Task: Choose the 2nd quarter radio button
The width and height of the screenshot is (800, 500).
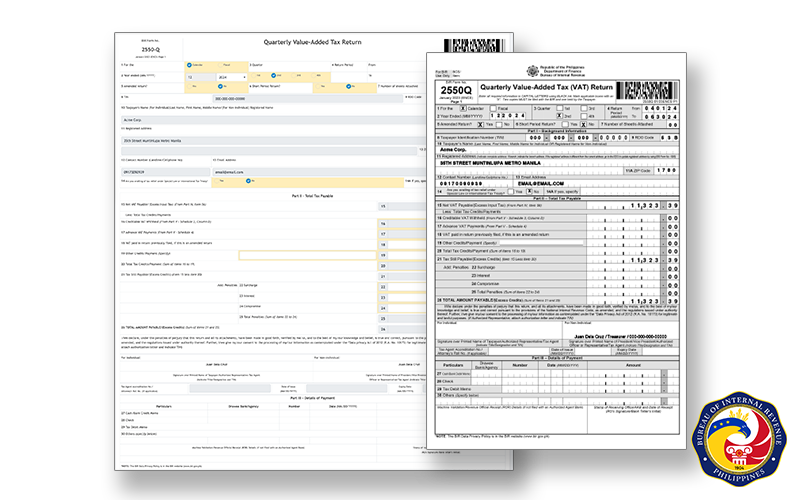Action: (273, 76)
